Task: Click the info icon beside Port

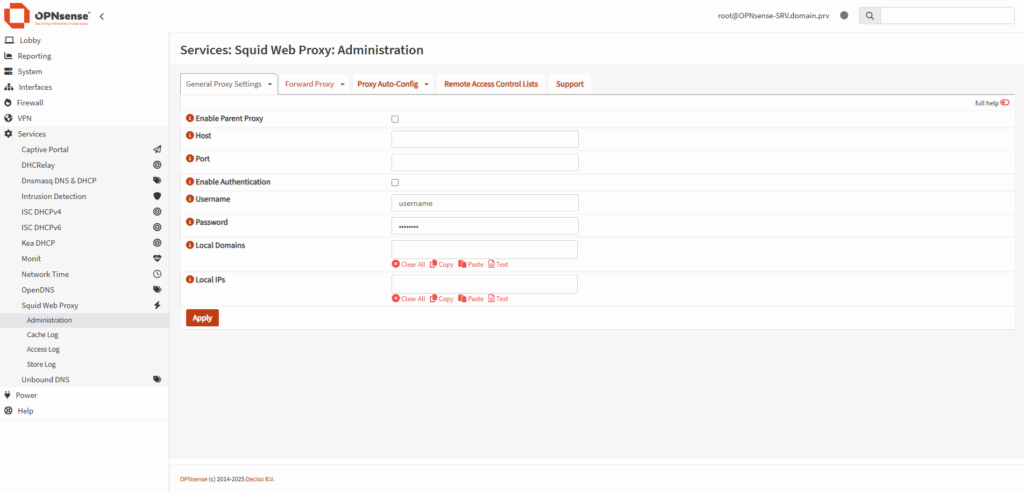Action: 190,158
